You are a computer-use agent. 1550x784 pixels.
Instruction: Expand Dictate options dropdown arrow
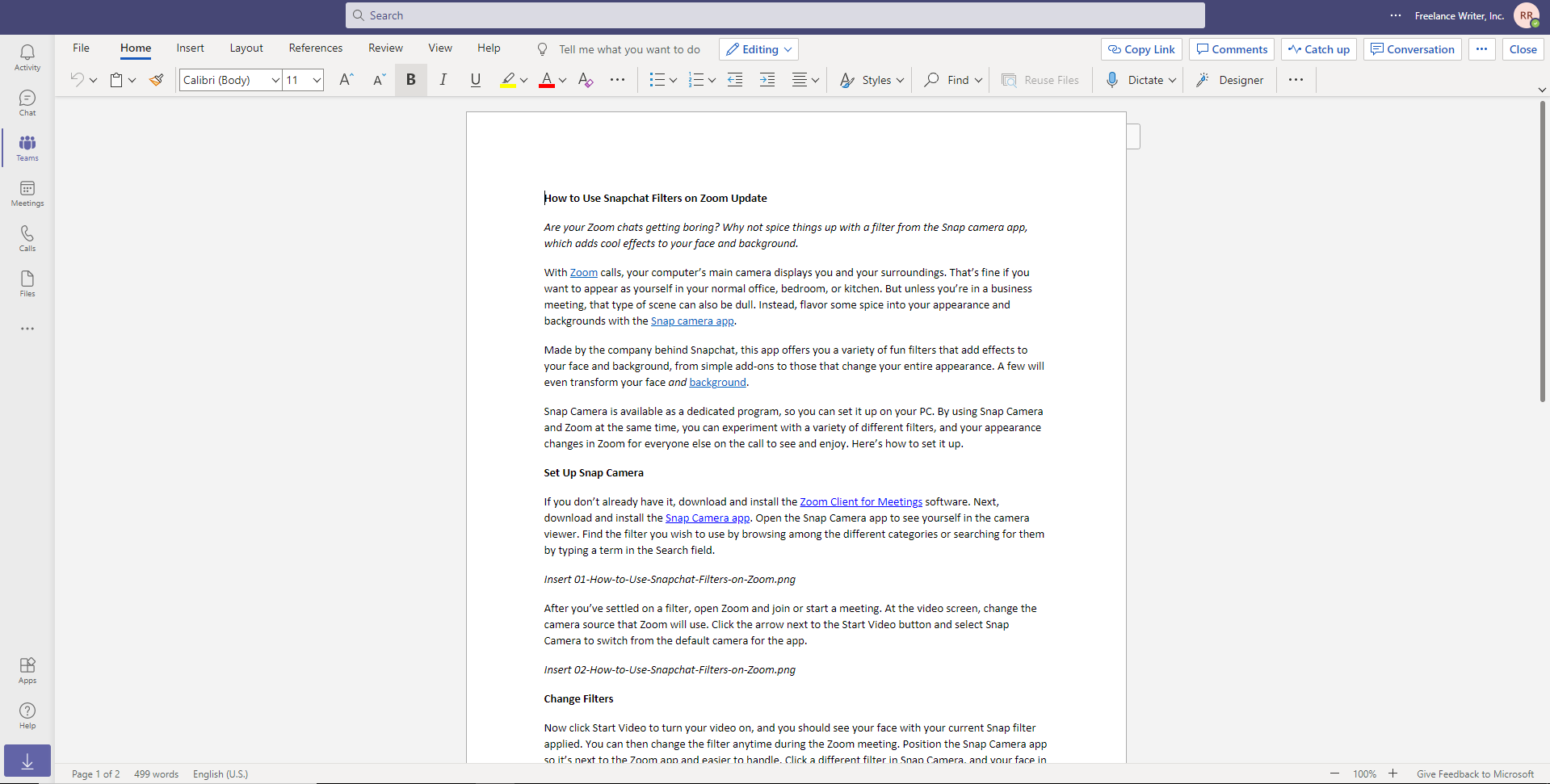pos(1172,80)
